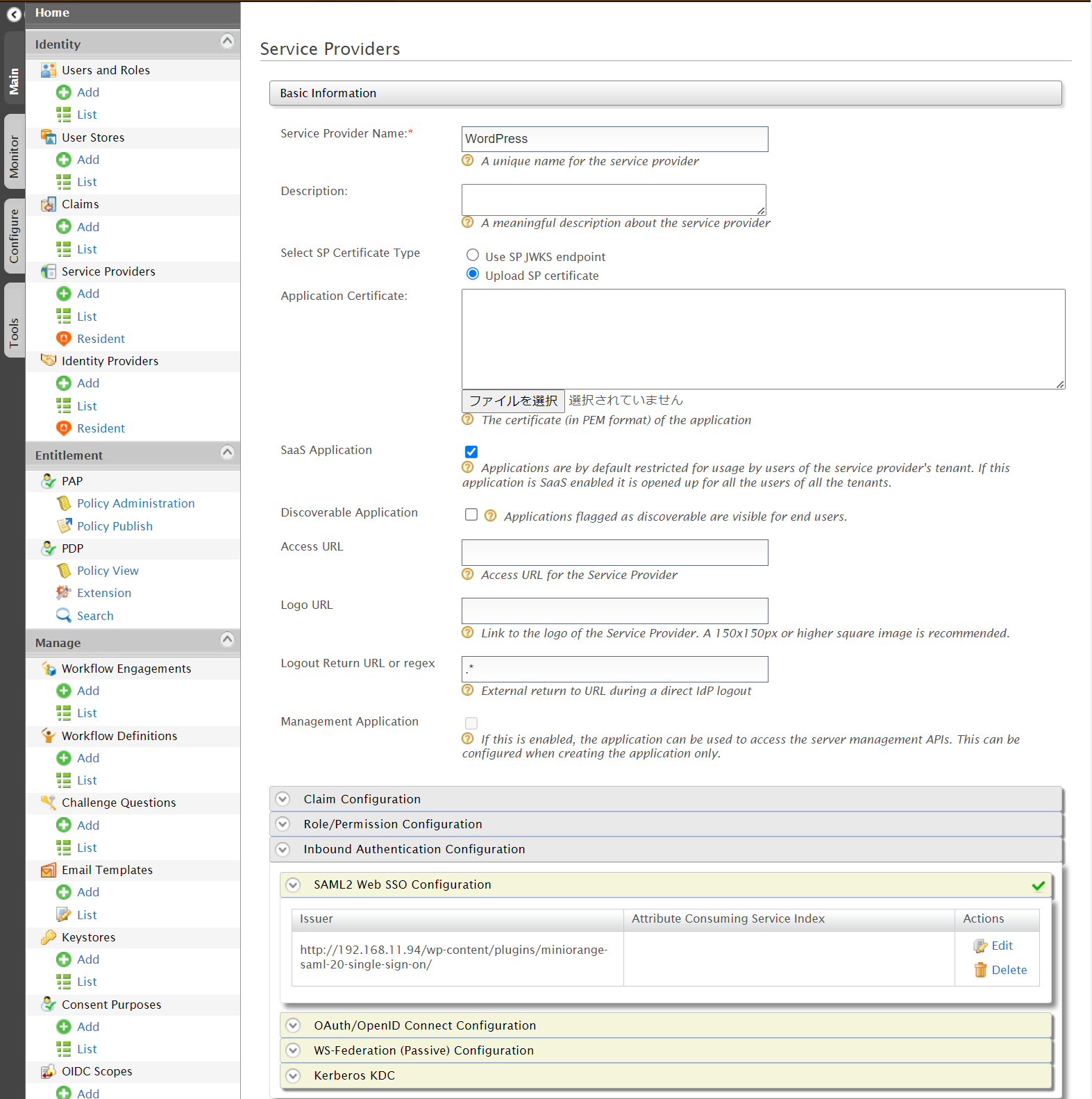Collapse the Entitlement sidebar section
The height and width of the screenshot is (1099, 1092).
point(227,453)
